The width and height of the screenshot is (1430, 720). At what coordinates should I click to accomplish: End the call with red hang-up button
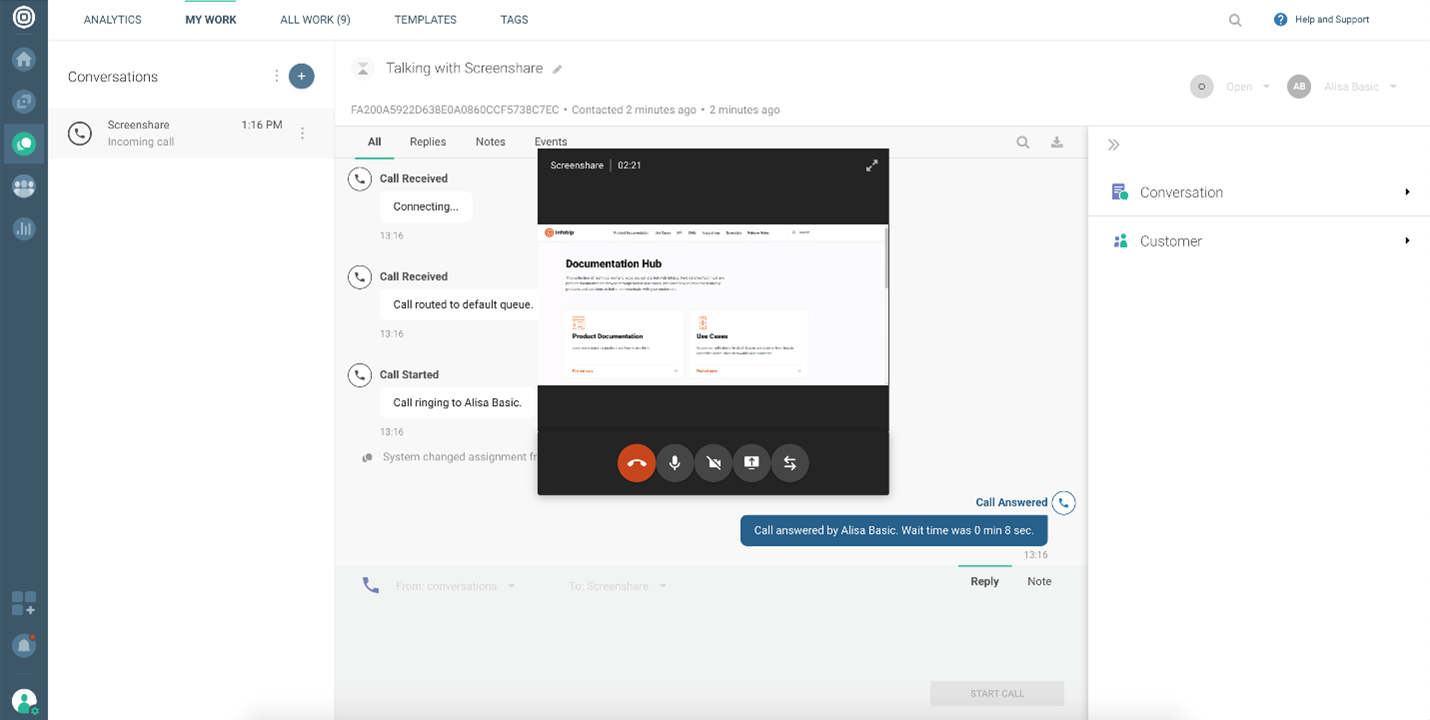(x=637, y=463)
